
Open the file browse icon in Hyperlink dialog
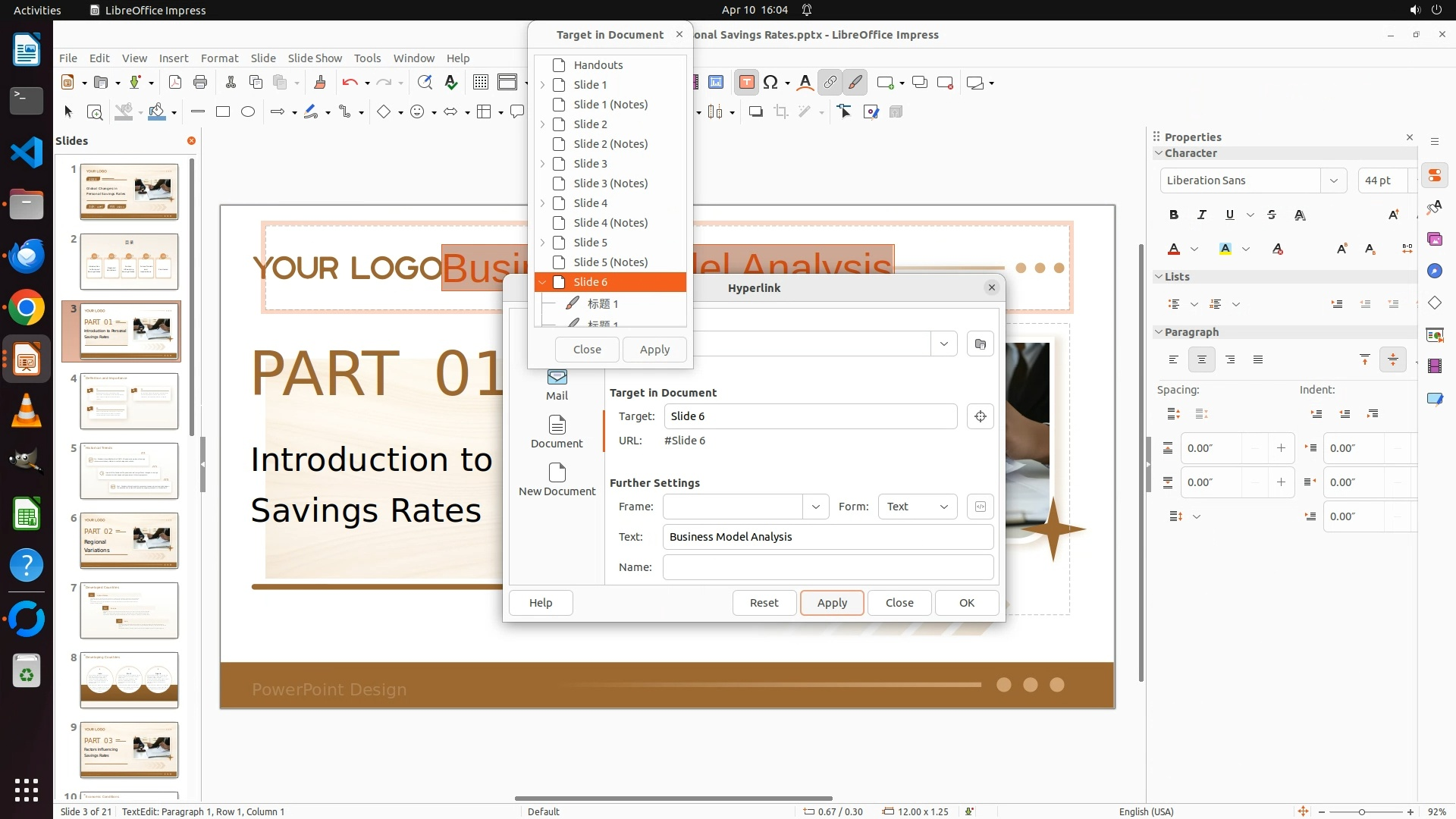tap(980, 344)
